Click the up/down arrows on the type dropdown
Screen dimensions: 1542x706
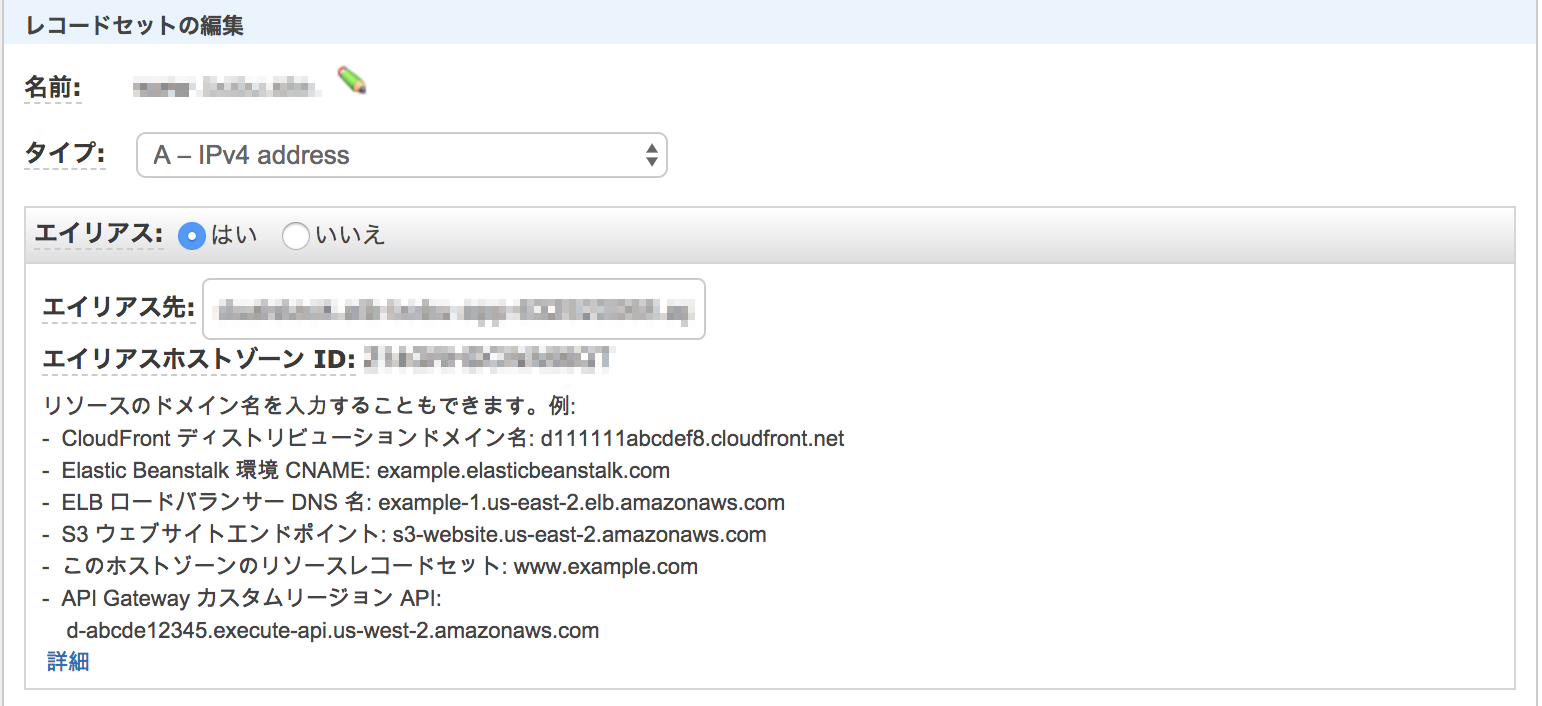652,155
